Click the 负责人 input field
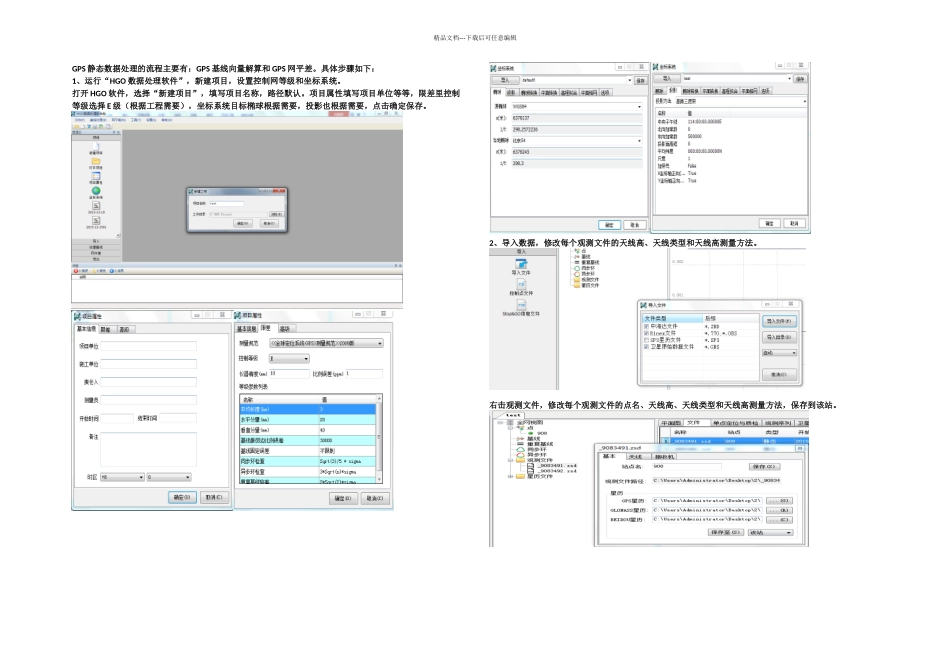Viewport: 950px width, 672px height. pos(148,382)
